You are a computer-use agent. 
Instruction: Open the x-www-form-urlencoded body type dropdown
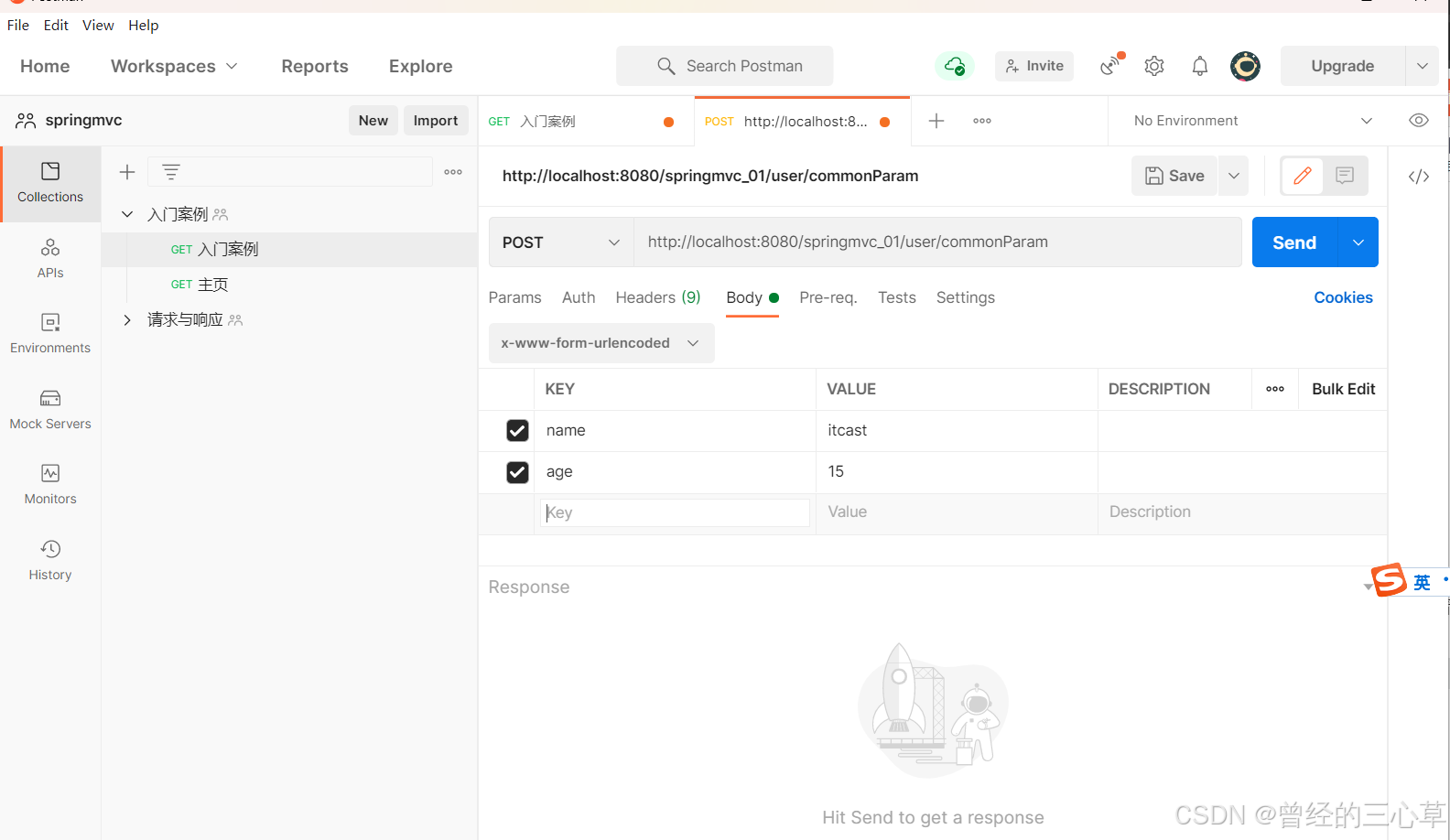click(601, 343)
